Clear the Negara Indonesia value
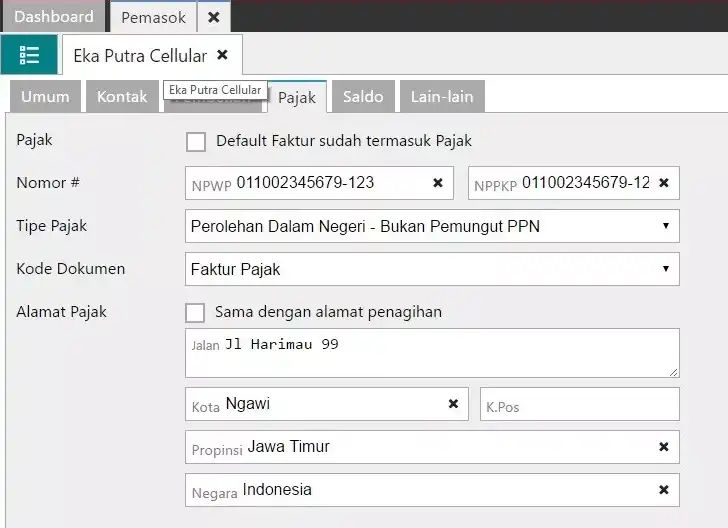 click(x=664, y=489)
